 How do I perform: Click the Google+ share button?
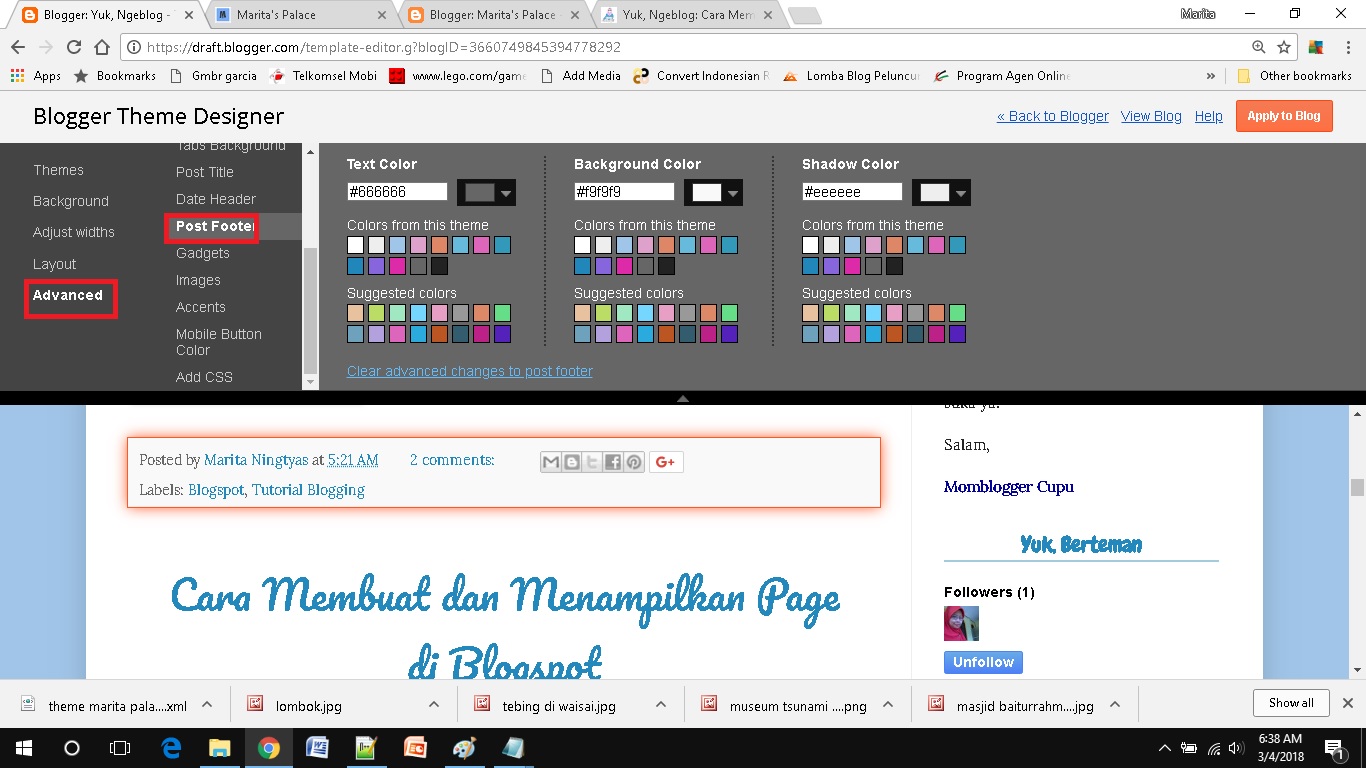pyautogui.click(x=667, y=462)
